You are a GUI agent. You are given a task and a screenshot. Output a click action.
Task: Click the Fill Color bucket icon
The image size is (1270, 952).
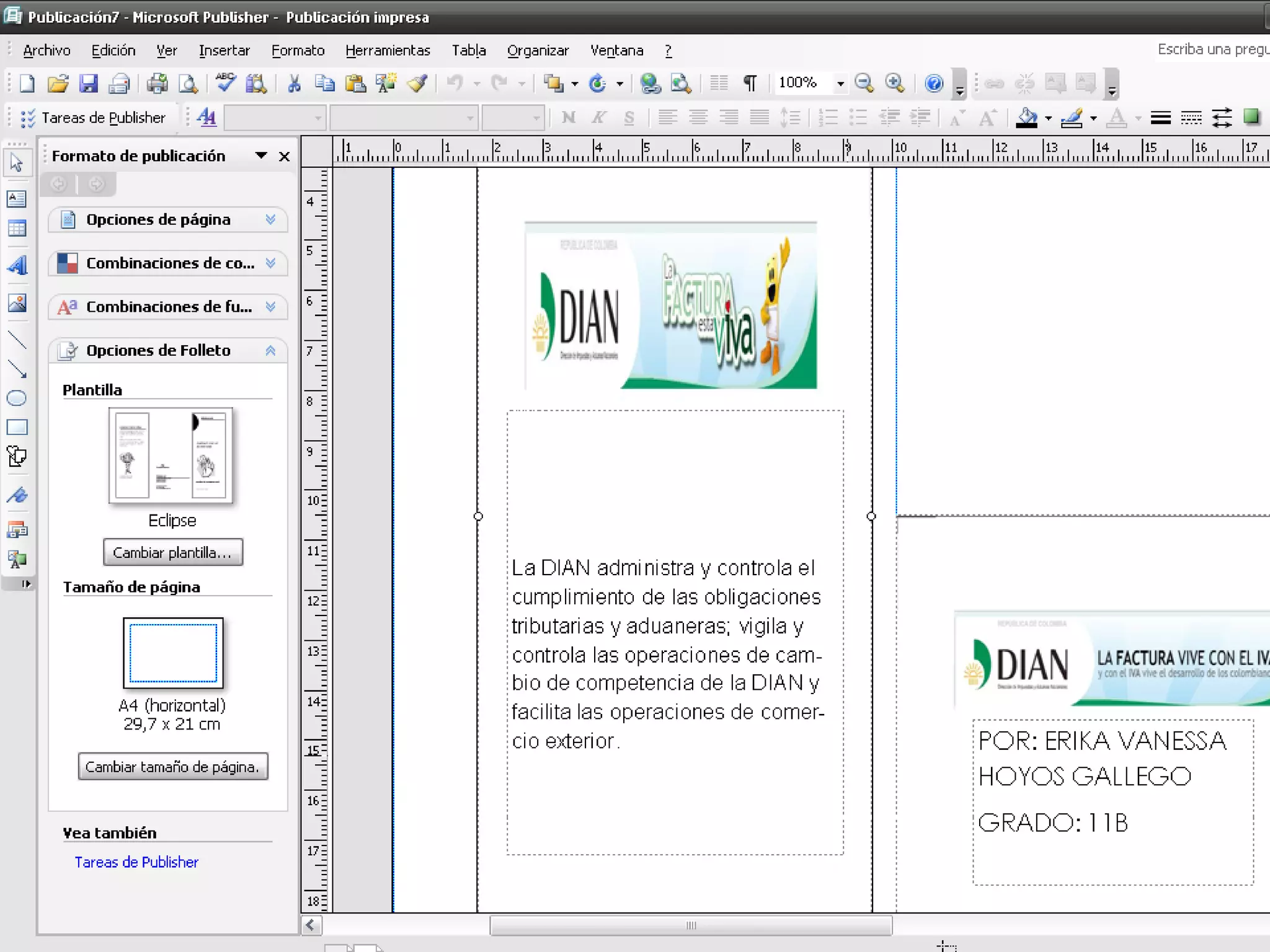pyautogui.click(x=1027, y=117)
